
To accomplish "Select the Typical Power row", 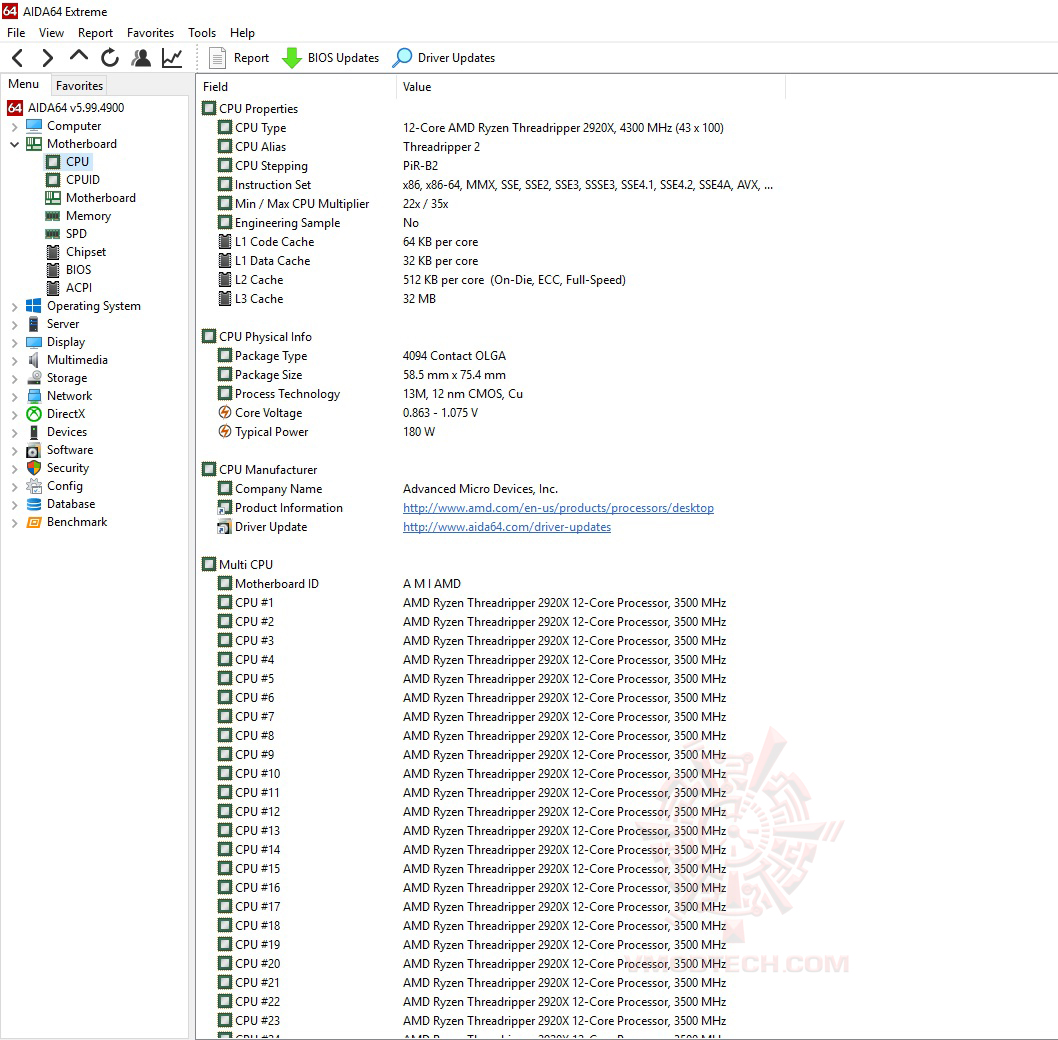I will point(327,431).
